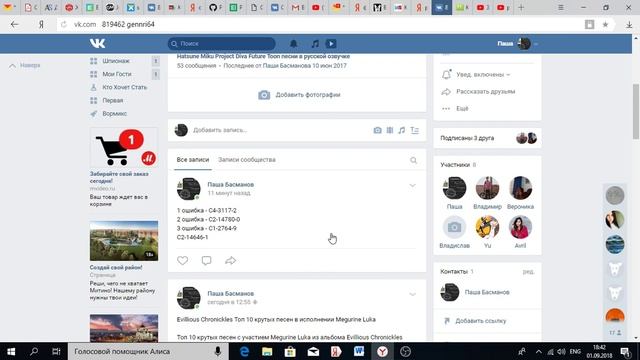Open Windows Start menu
The height and width of the screenshot is (360, 640).
click(x=11, y=351)
